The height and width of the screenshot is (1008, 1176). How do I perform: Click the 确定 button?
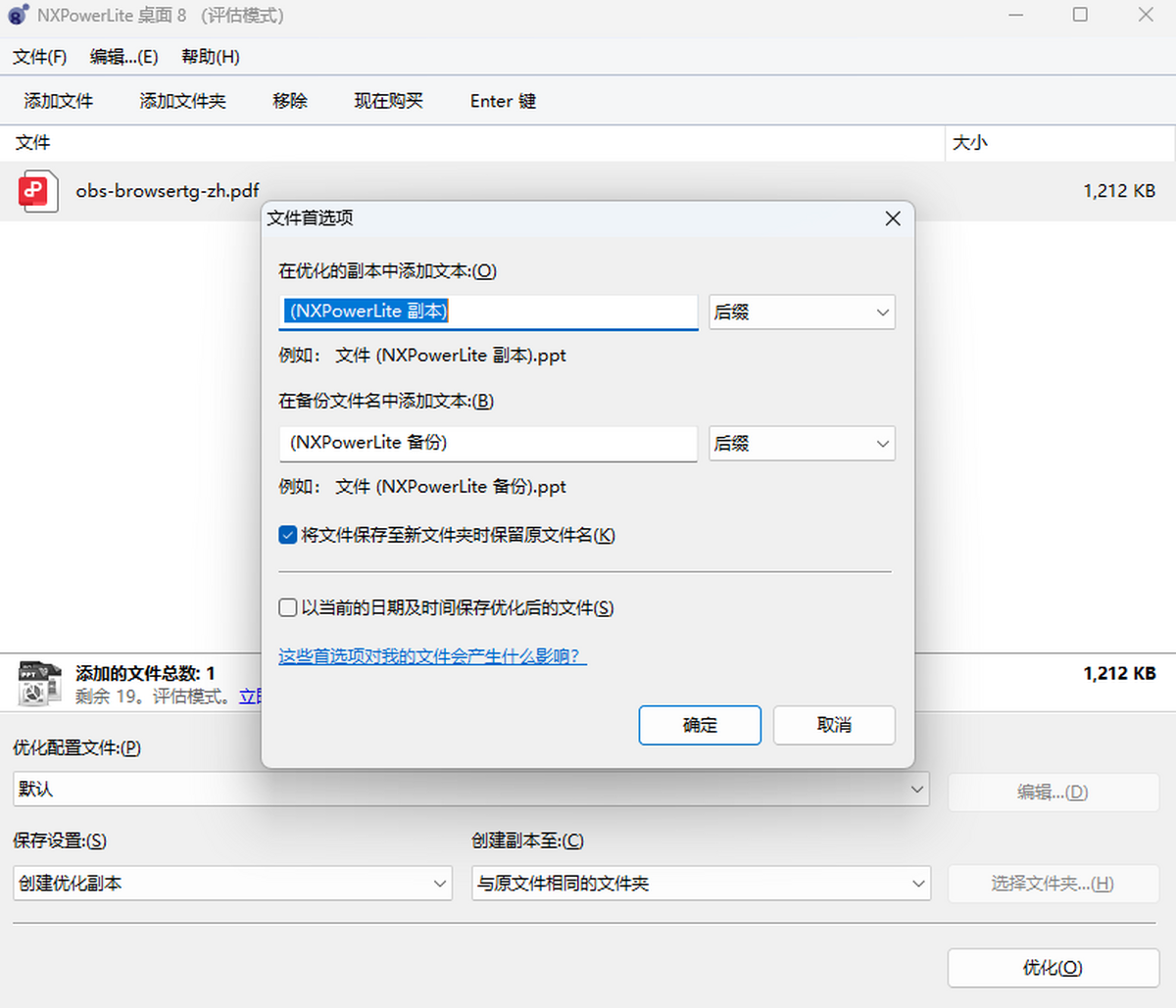[700, 725]
